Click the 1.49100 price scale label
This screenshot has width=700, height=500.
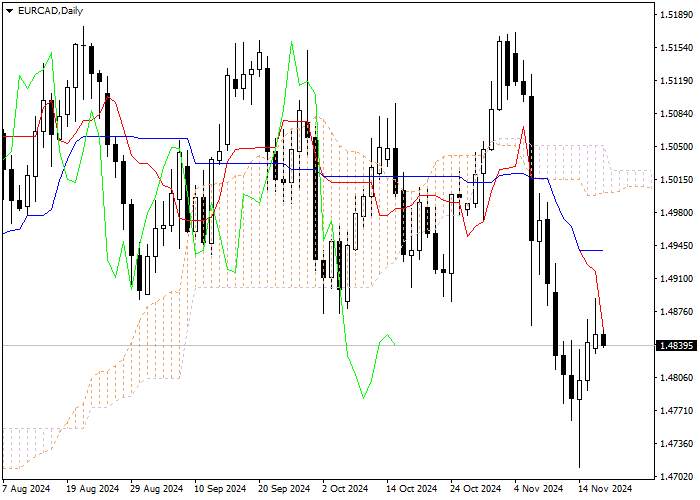(x=676, y=279)
